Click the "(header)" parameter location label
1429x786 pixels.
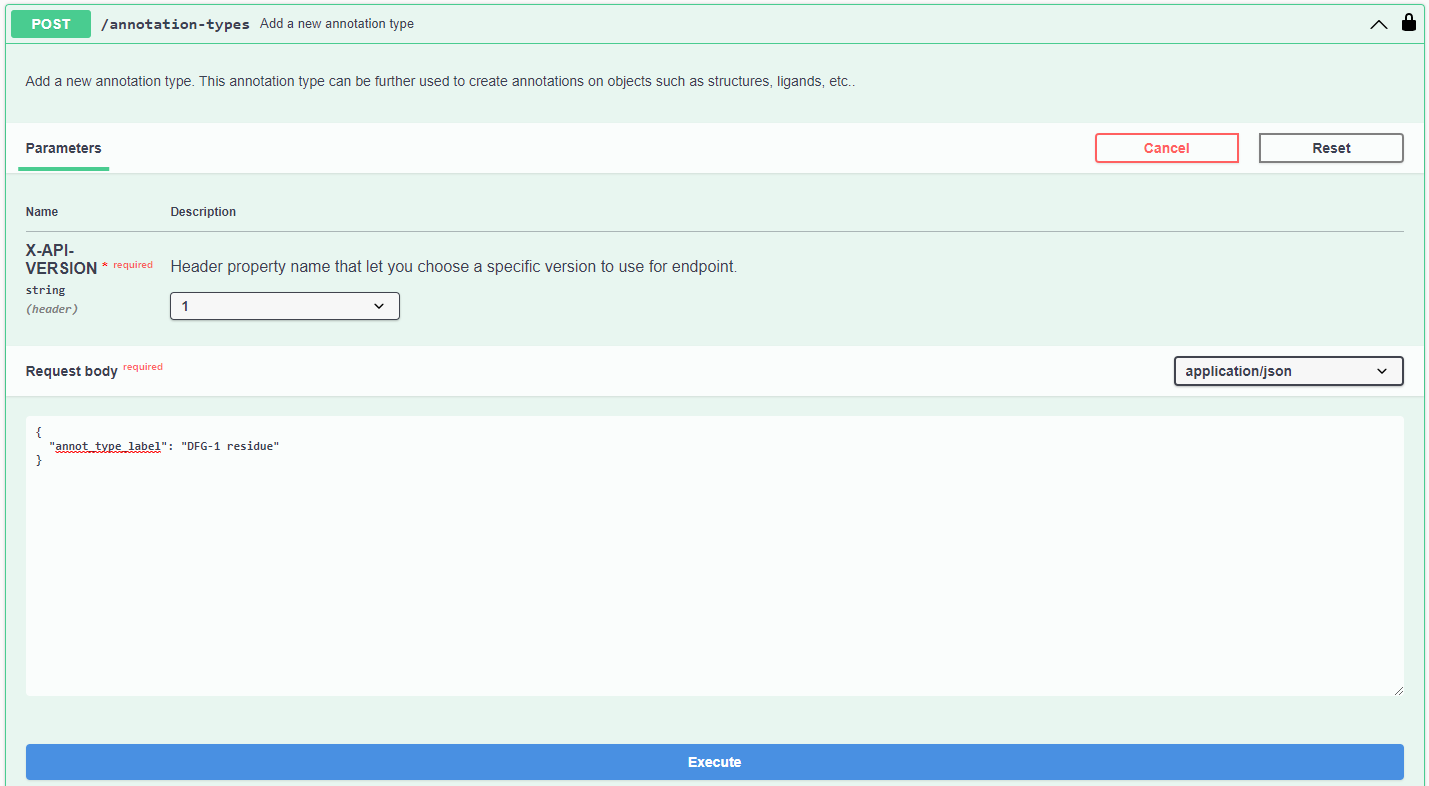(x=52, y=309)
